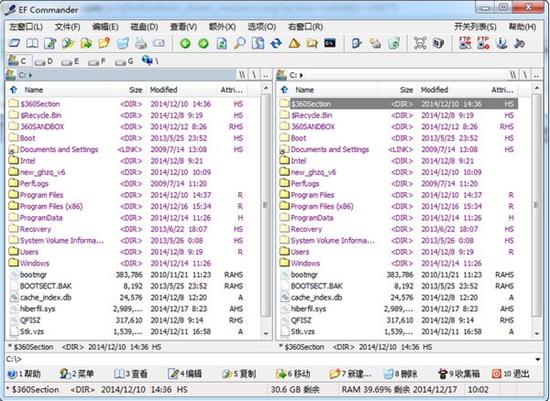Click the Rename label toolbar icon
The height and width of the screenshot is (401, 550).
click(159, 43)
